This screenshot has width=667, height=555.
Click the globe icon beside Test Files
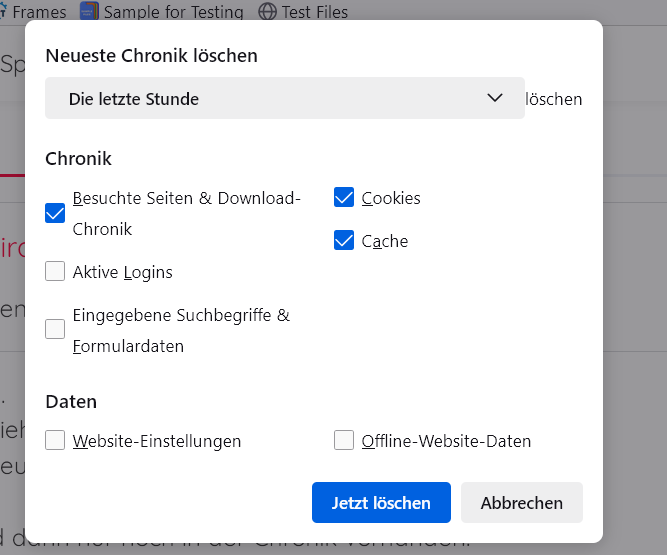click(x=267, y=12)
